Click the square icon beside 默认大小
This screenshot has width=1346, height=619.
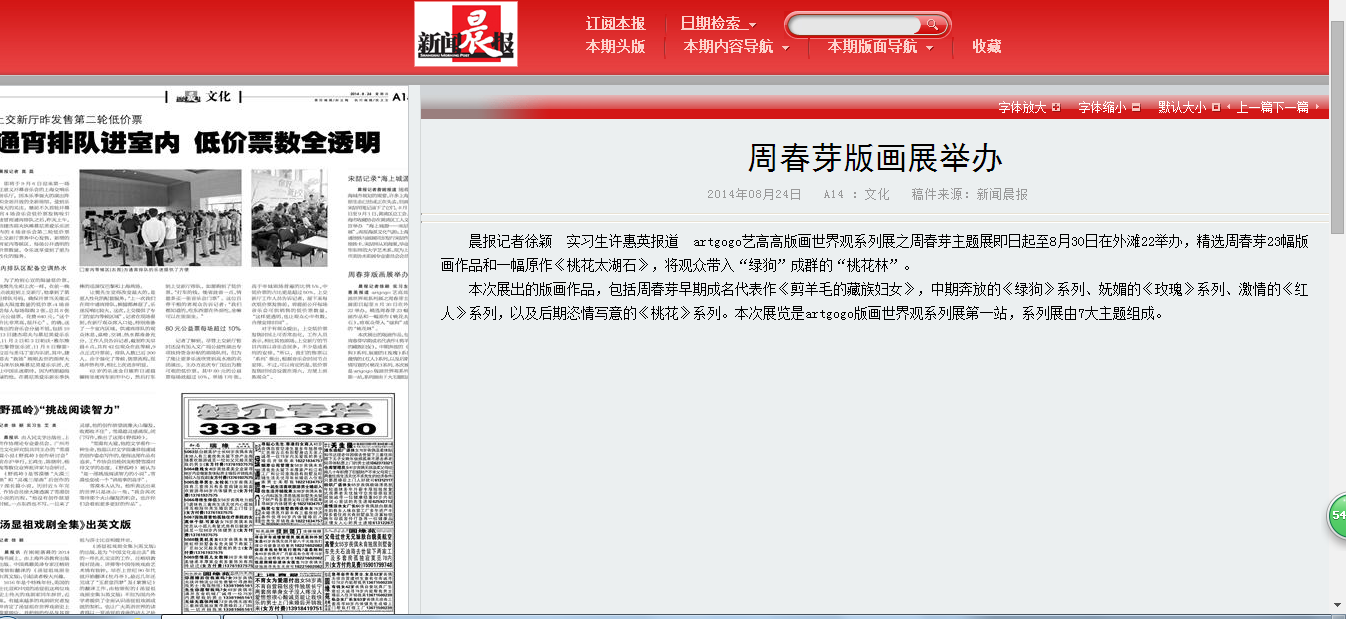[x=1216, y=107]
